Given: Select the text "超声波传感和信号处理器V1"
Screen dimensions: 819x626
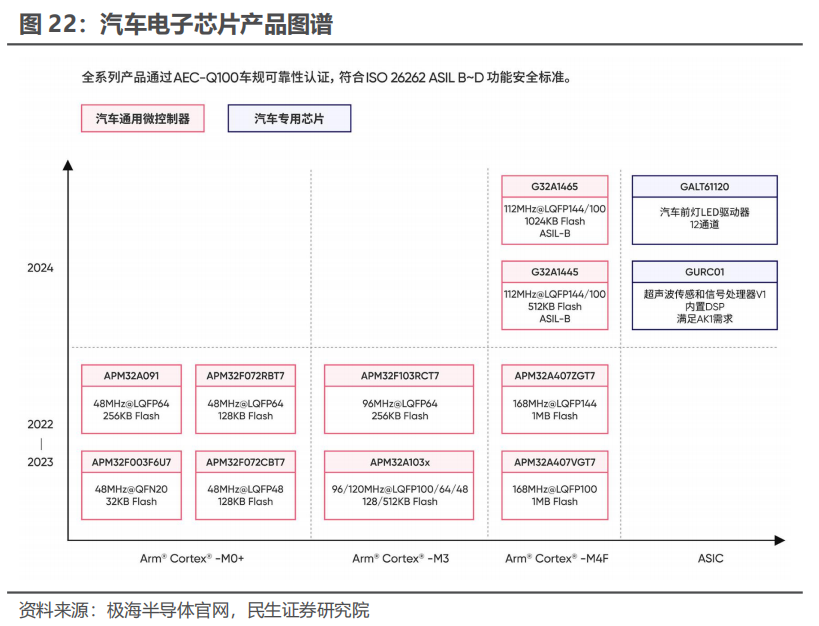Looking at the screenshot, I should point(705,294).
